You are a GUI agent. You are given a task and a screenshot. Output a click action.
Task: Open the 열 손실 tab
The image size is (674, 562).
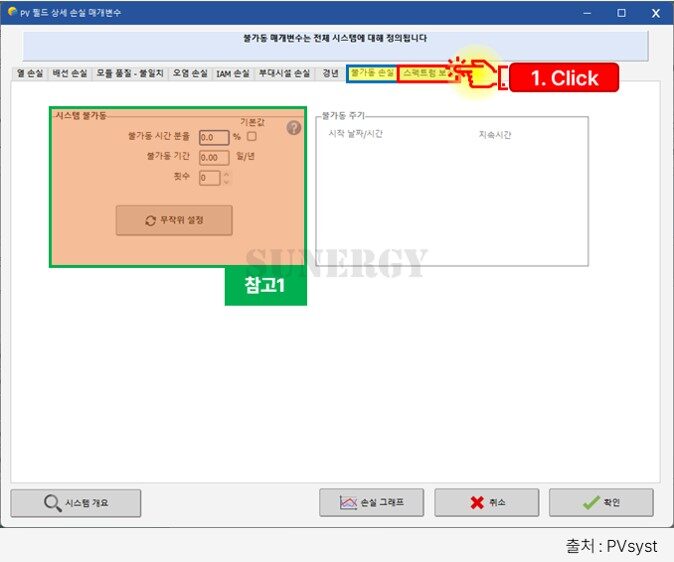click(x=30, y=74)
